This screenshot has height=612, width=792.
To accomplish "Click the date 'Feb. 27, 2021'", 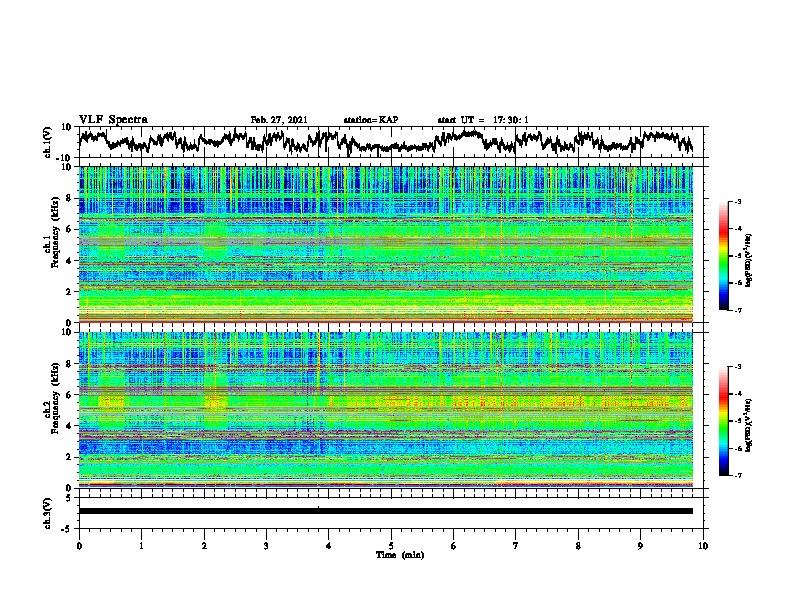I will pos(279,120).
